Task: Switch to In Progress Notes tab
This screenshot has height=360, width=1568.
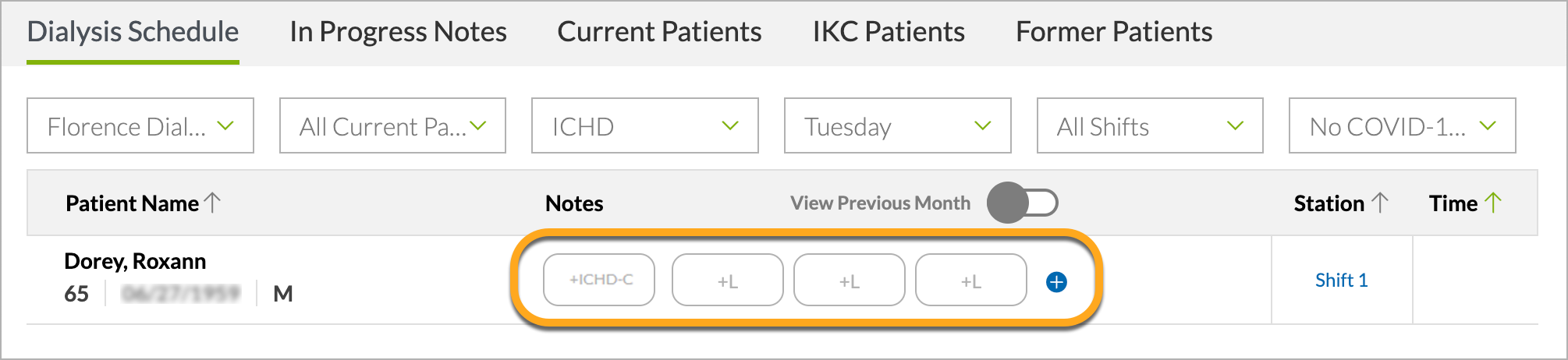Action: [398, 32]
